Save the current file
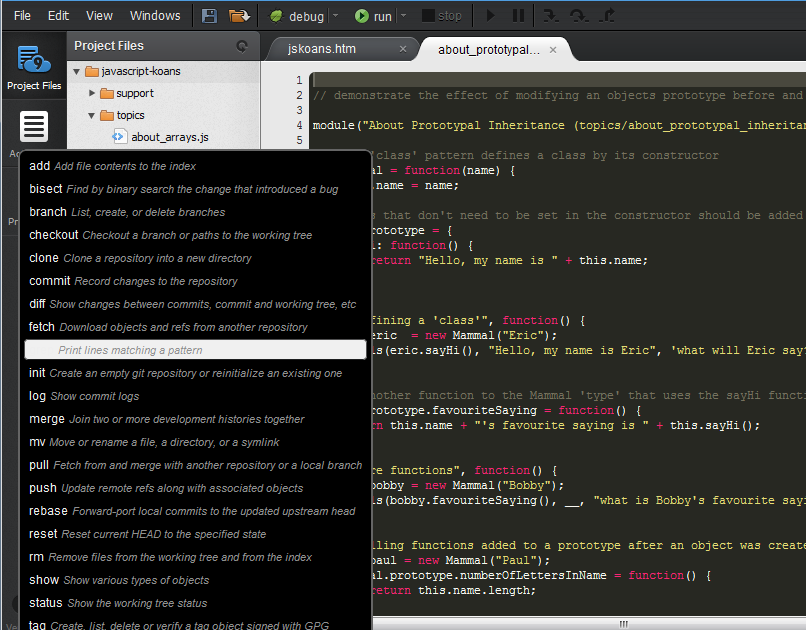Viewport: 806px width, 630px height. coord(208,15)
